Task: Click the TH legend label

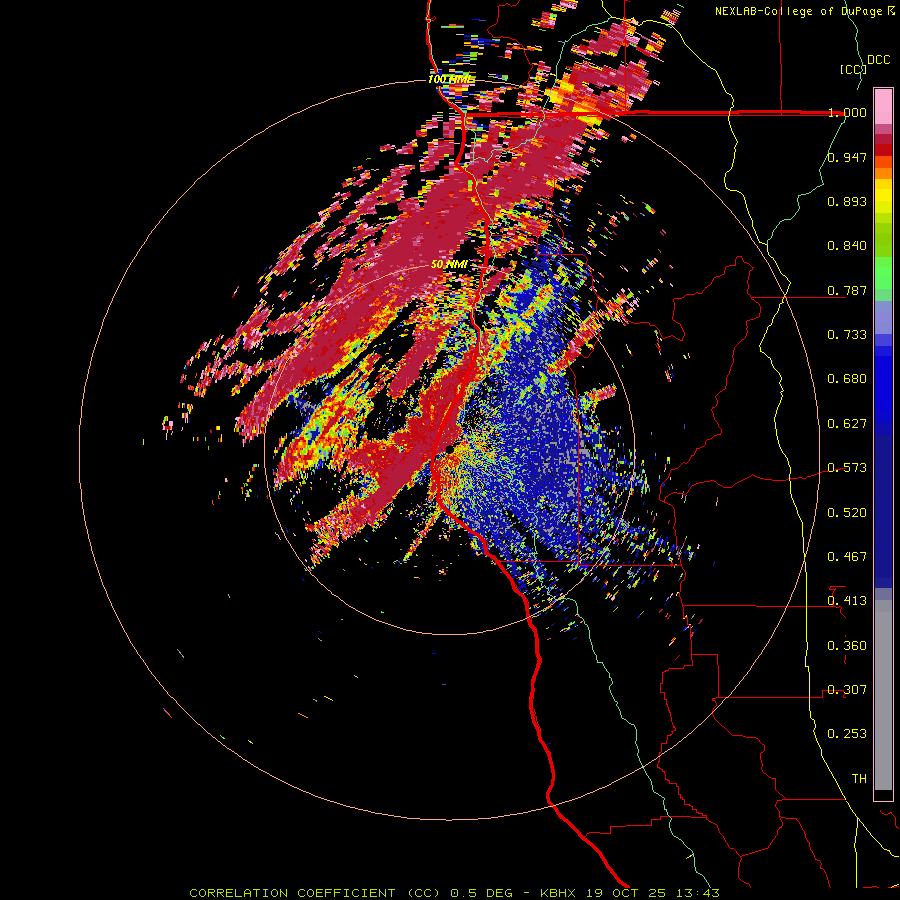Action: [859, 779]
